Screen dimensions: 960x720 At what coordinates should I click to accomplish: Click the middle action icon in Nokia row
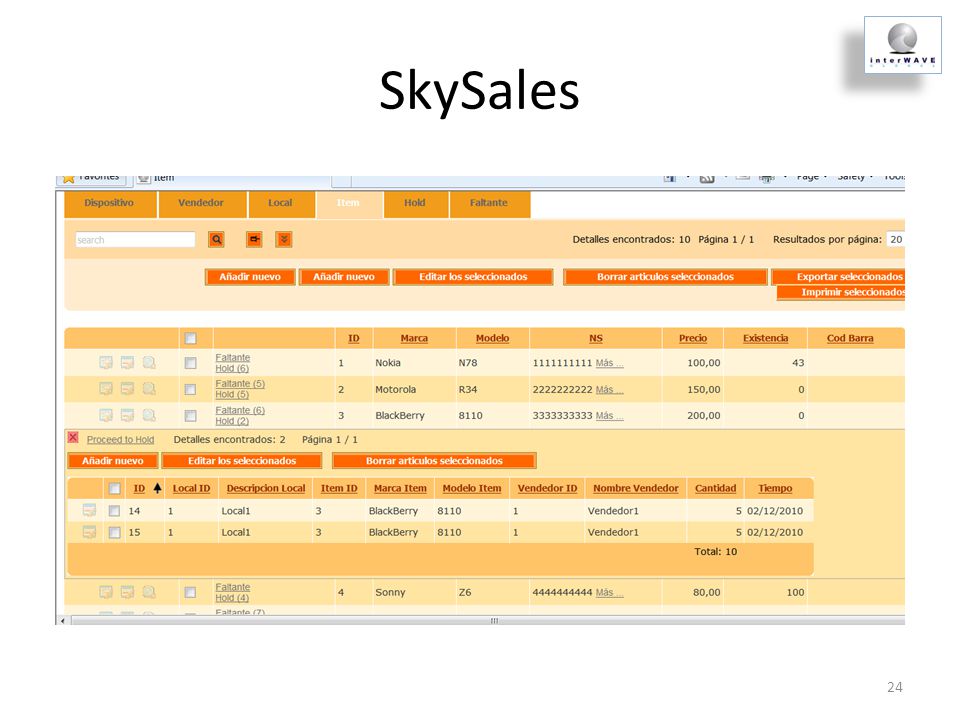(x=127, y=362)
